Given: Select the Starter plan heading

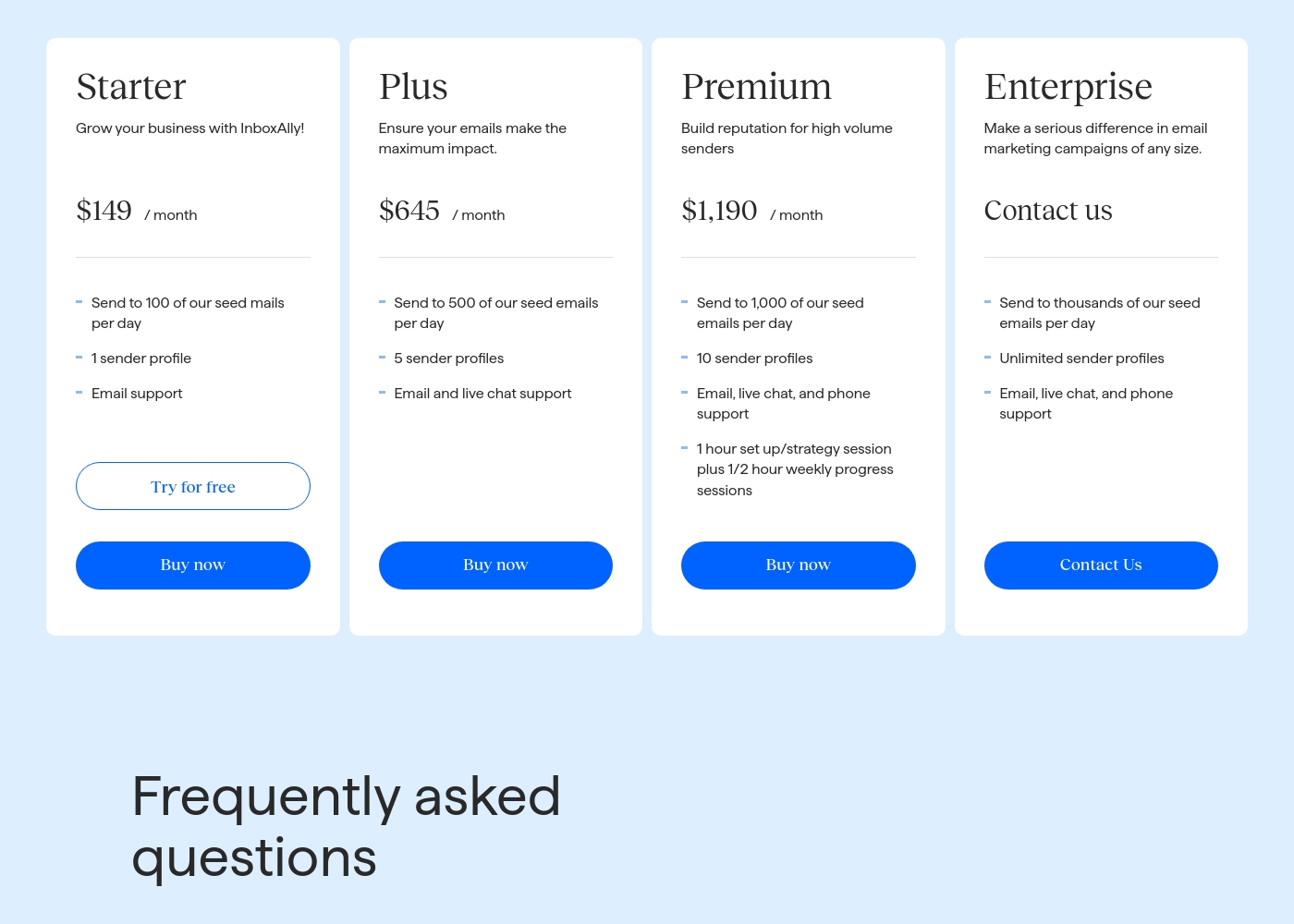Looking at the screenshot, I should [131, 87].
